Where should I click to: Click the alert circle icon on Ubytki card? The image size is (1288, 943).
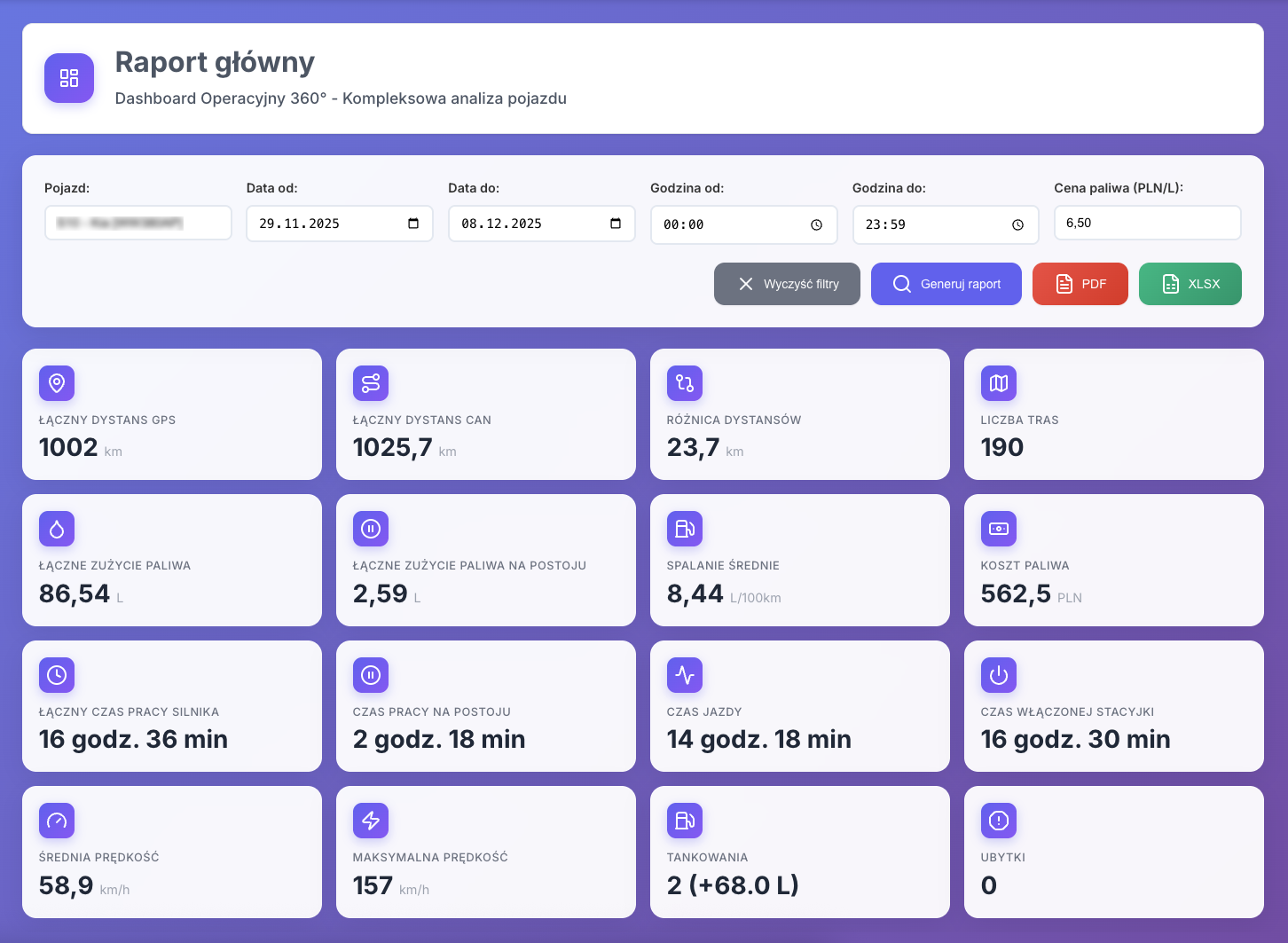coord(999,821)
